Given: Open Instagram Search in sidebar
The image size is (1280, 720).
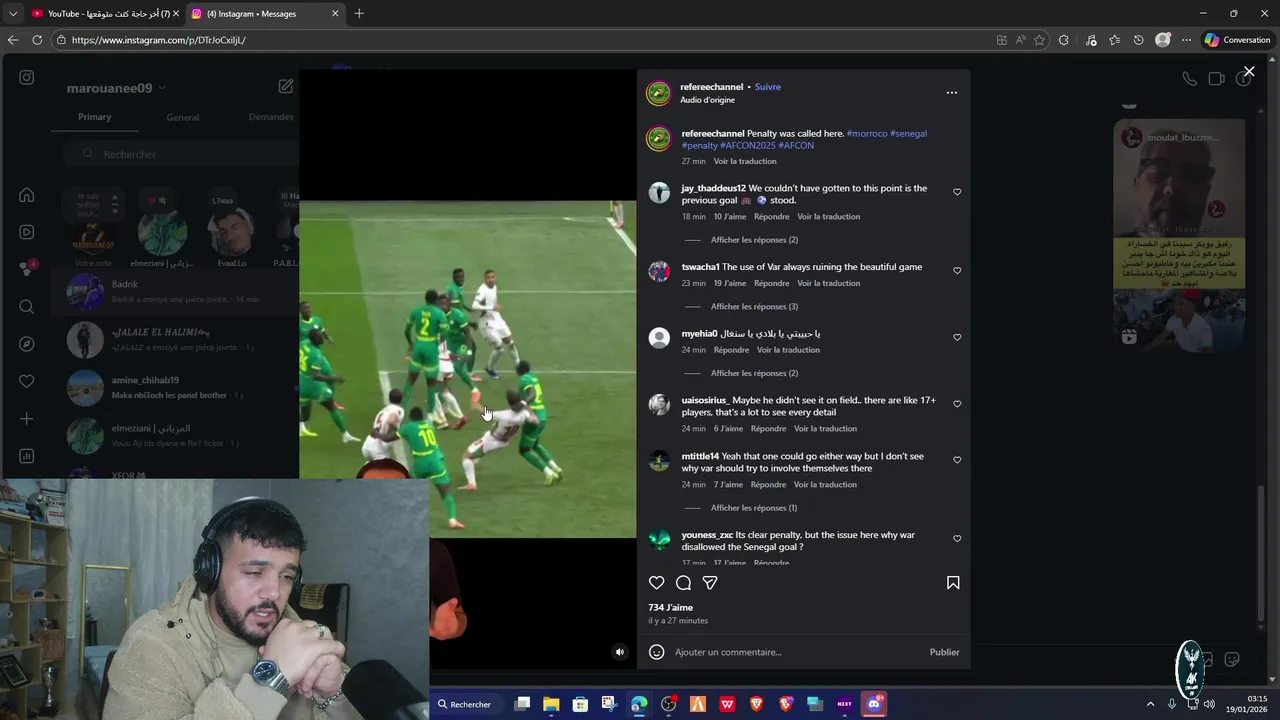Looking at the screenshot, I should (x=27, y=307).
